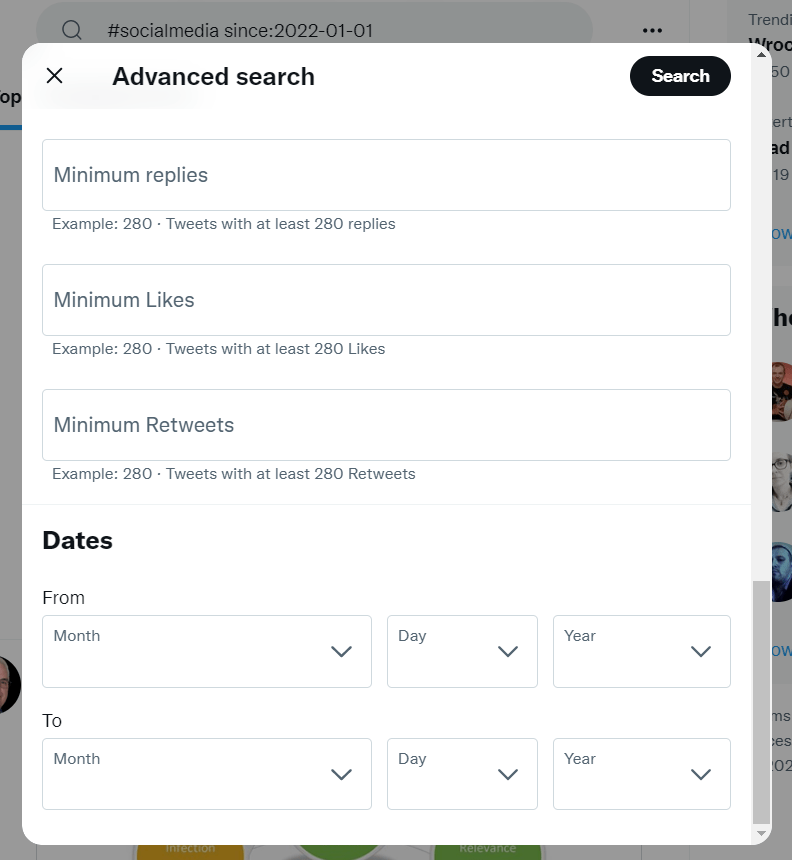Open the To Month dropdown

pos(206,774)
